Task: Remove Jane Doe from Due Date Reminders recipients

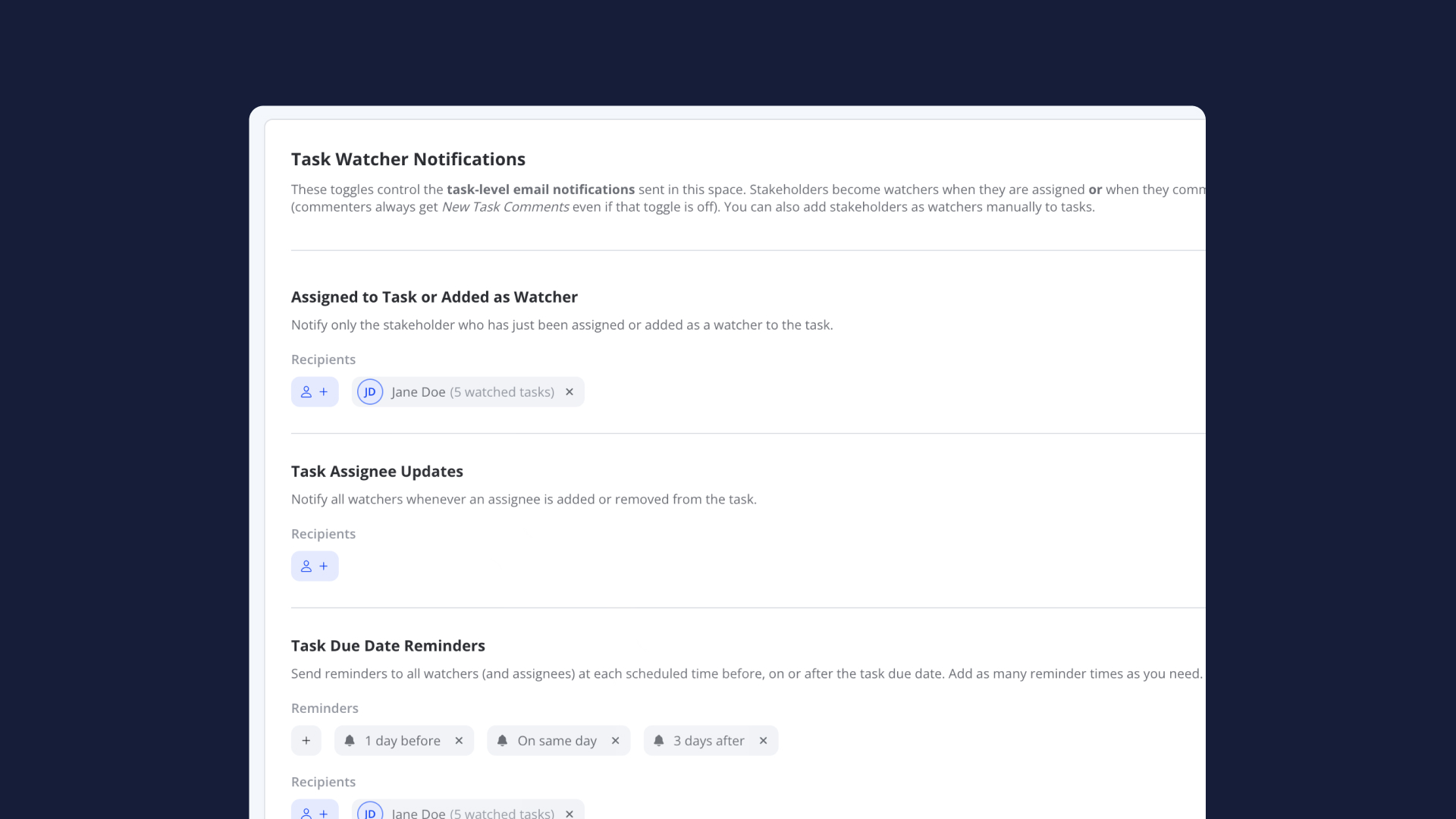Action: click(x=570, y=814)
